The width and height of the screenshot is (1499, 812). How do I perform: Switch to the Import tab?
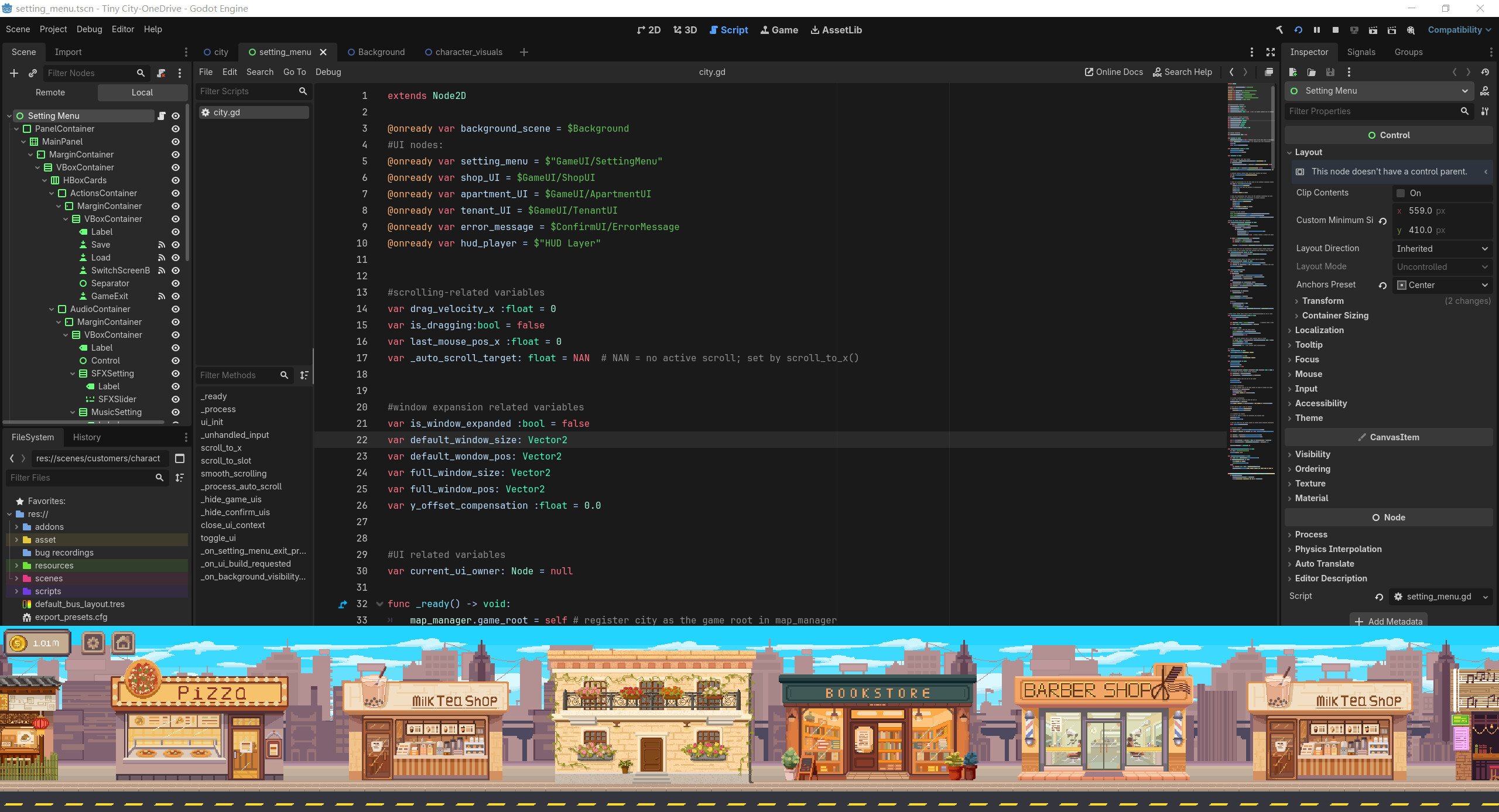click(x=68, y=52)
